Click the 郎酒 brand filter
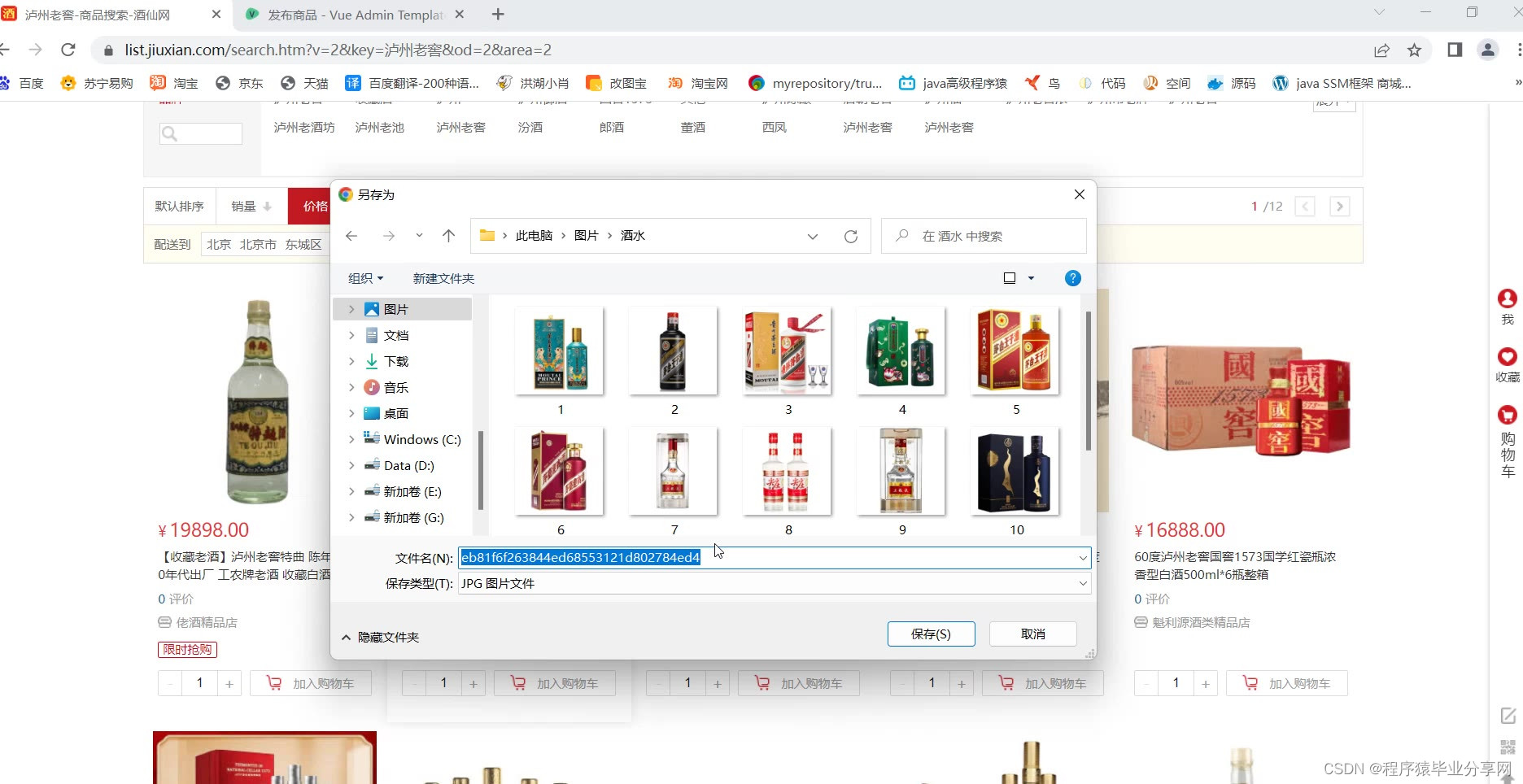Screen dimensions: 1523x784 coord(612,128)
